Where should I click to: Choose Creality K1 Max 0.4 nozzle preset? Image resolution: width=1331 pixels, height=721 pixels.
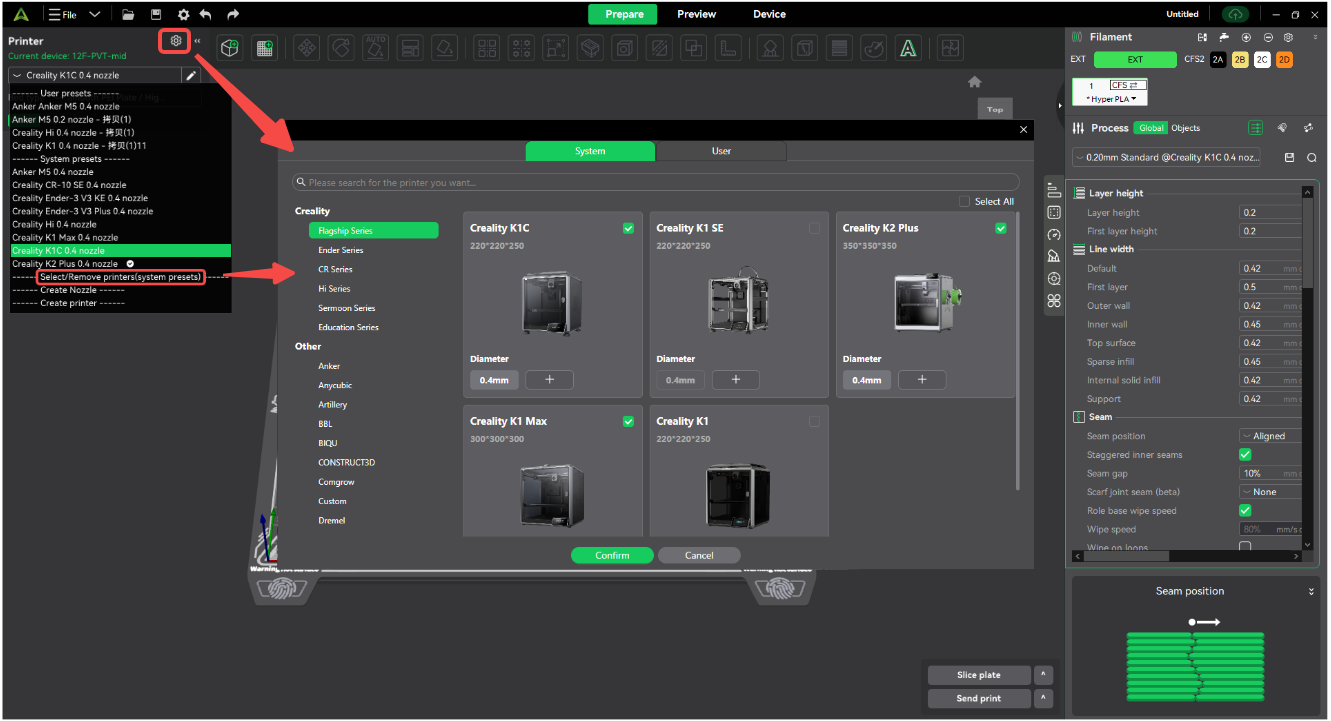[x=64, y=238]
